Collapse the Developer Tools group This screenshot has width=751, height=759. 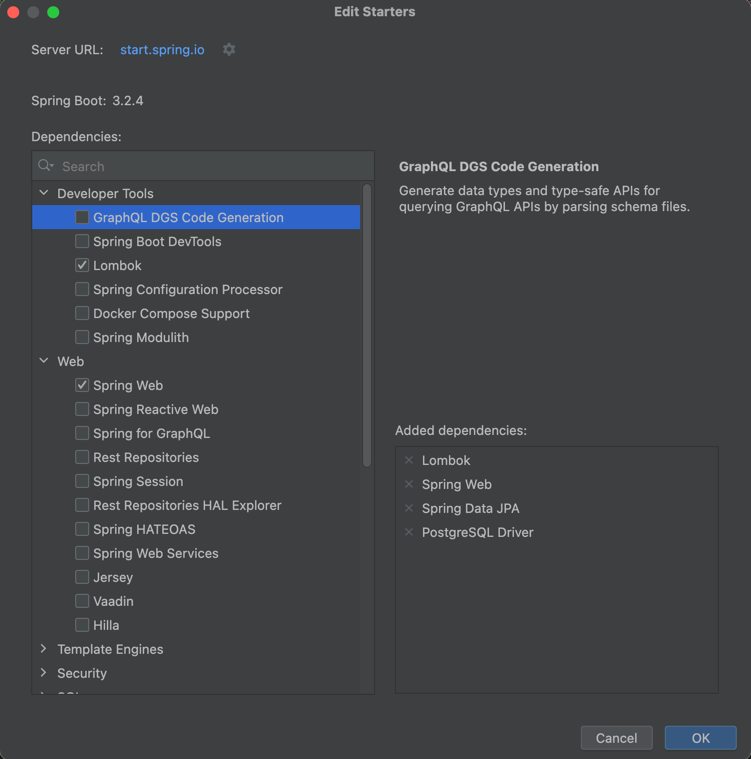pyautogui.click(x=44, y=193)
